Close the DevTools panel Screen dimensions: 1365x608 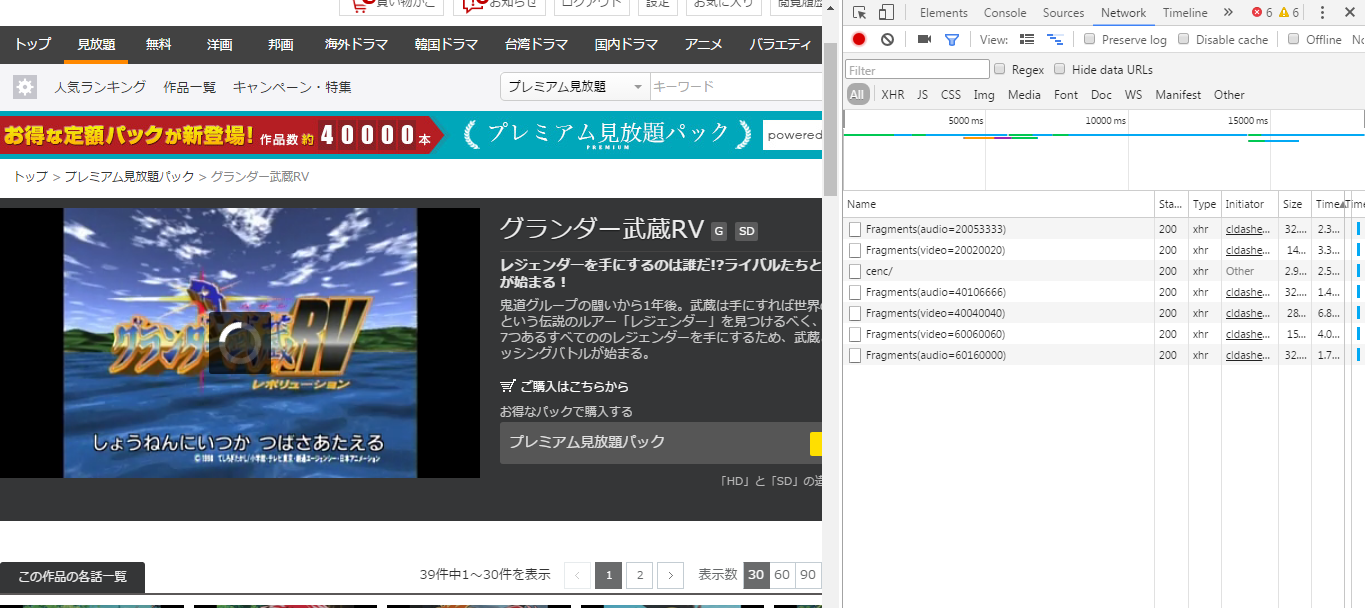1349,13
